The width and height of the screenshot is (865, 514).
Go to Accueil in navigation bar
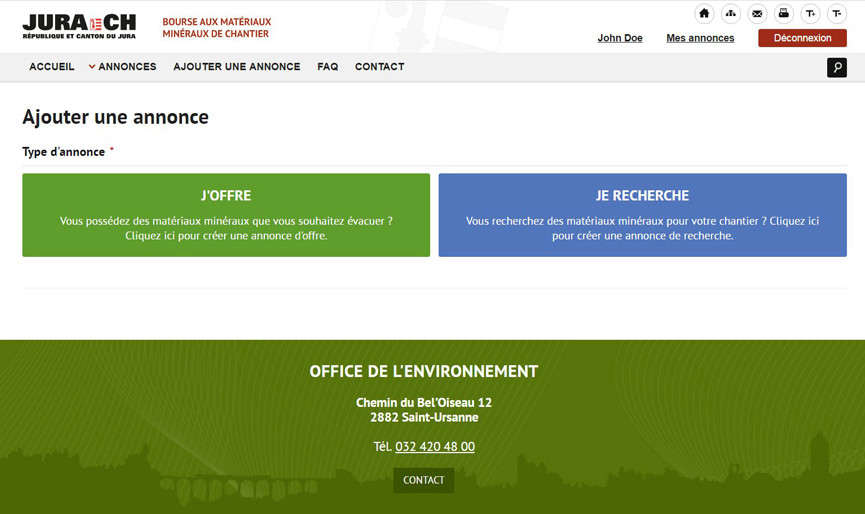[x=51, y=67]
